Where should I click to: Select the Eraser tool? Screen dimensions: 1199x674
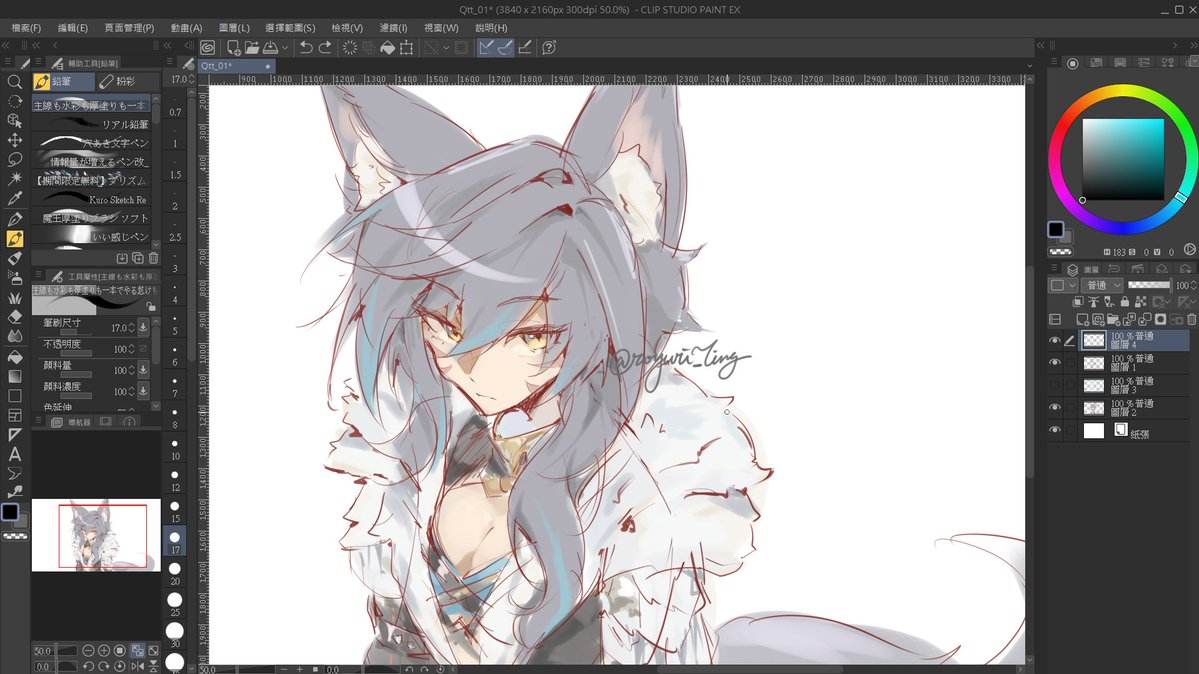coord(15,317)
